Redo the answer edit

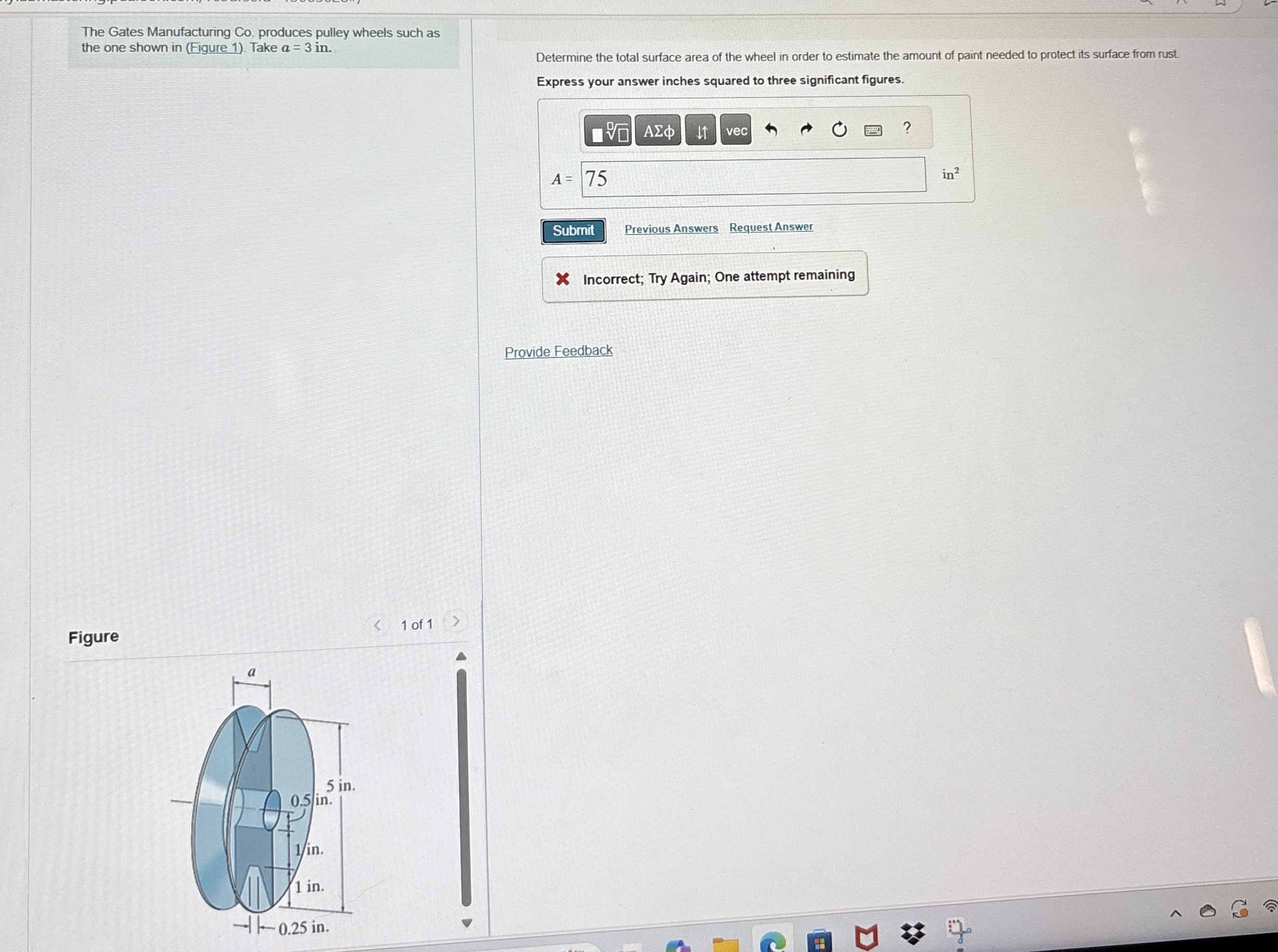pyautogui.click(x=806, y=130)
